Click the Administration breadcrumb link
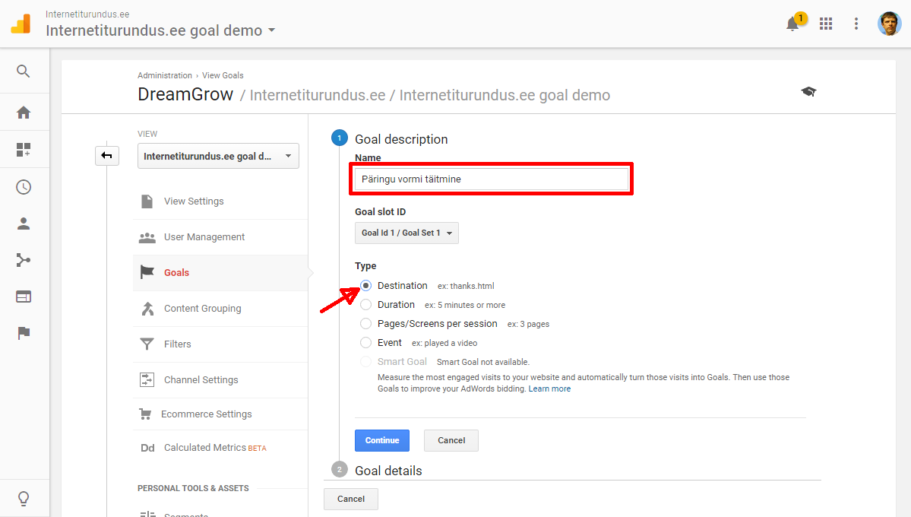This screenshot has height=517, width=911. 164,76
